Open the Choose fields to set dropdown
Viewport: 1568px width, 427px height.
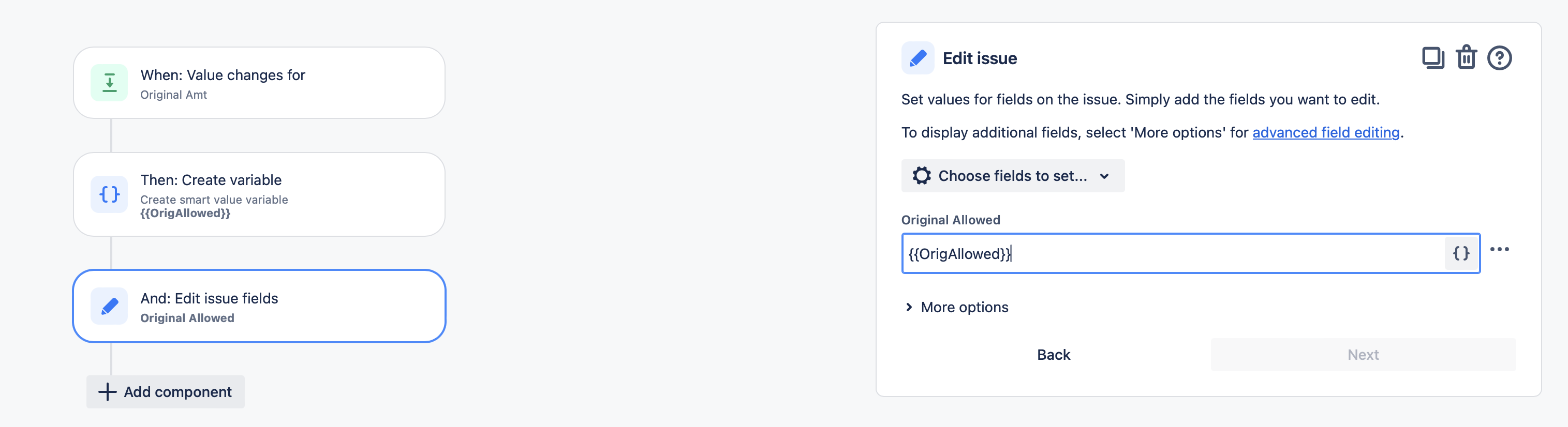coord(1012,176)
